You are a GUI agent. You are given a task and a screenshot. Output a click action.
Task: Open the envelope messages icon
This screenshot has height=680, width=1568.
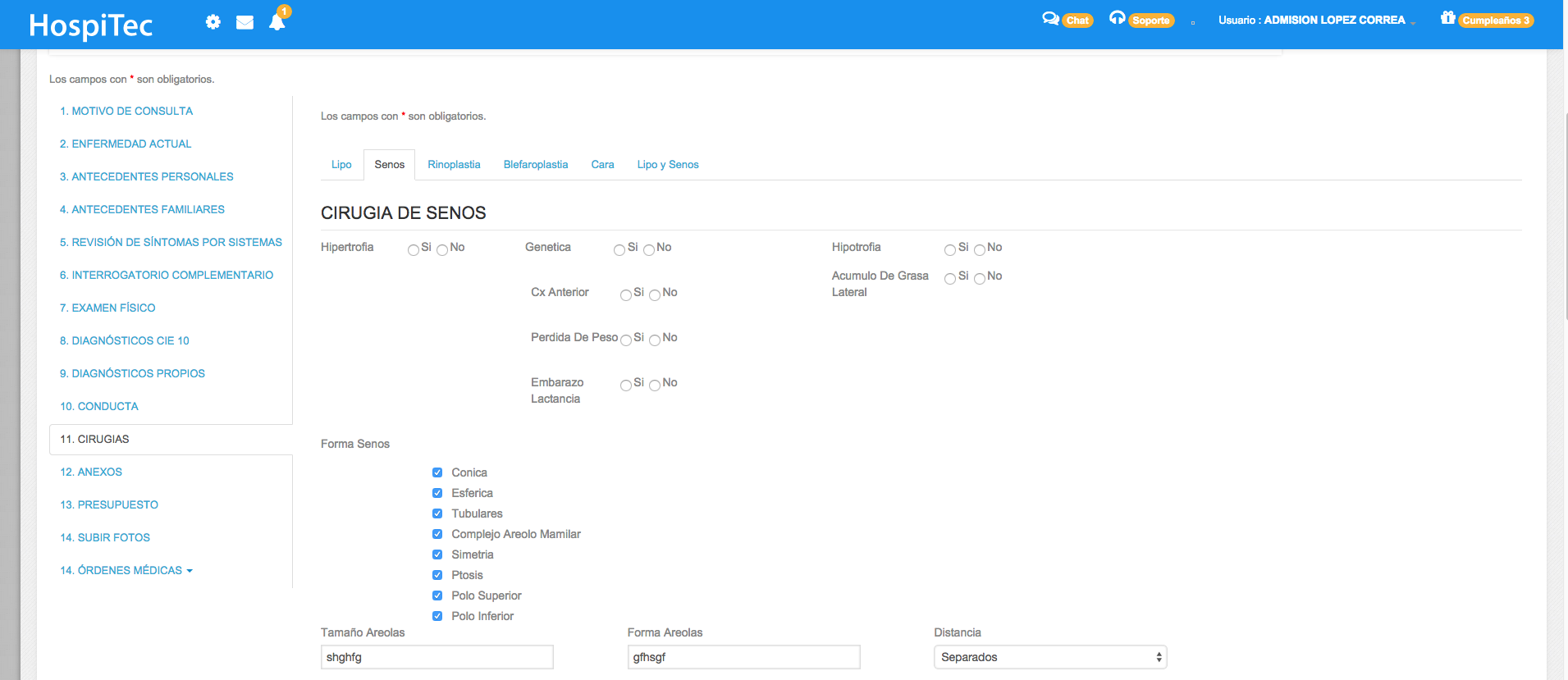(245, 22)
